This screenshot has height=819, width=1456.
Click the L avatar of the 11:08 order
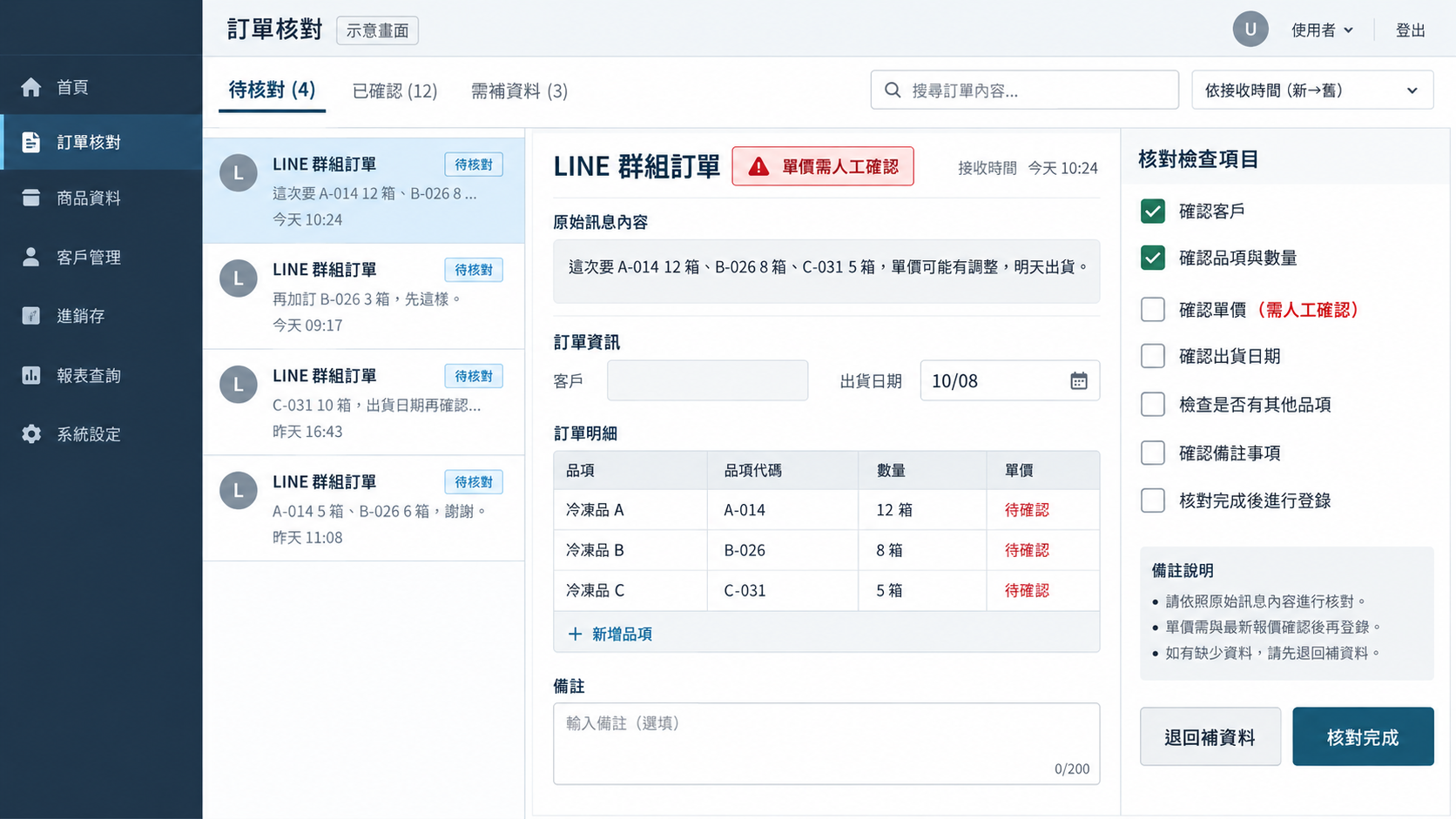click(x=239, y=491)
